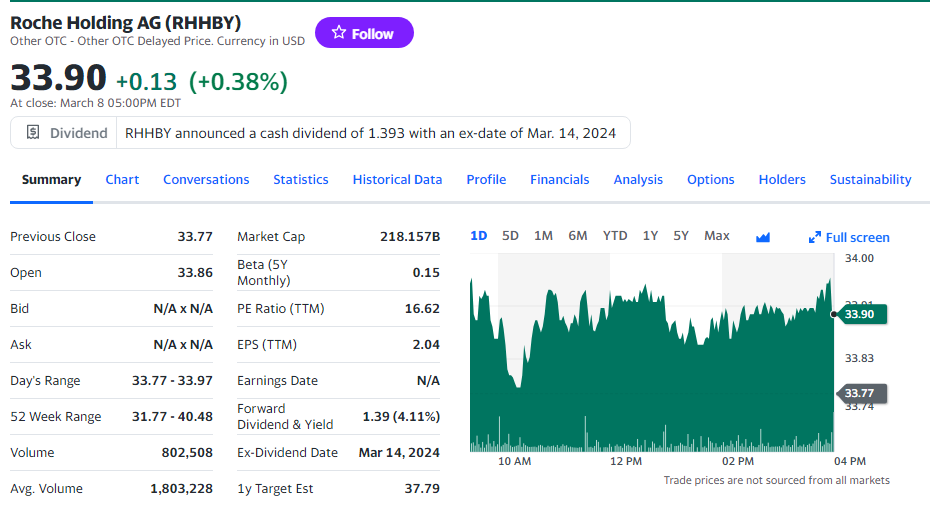Open the Profile tab
This screenshot has width=930, height=522.
(486, 180)
